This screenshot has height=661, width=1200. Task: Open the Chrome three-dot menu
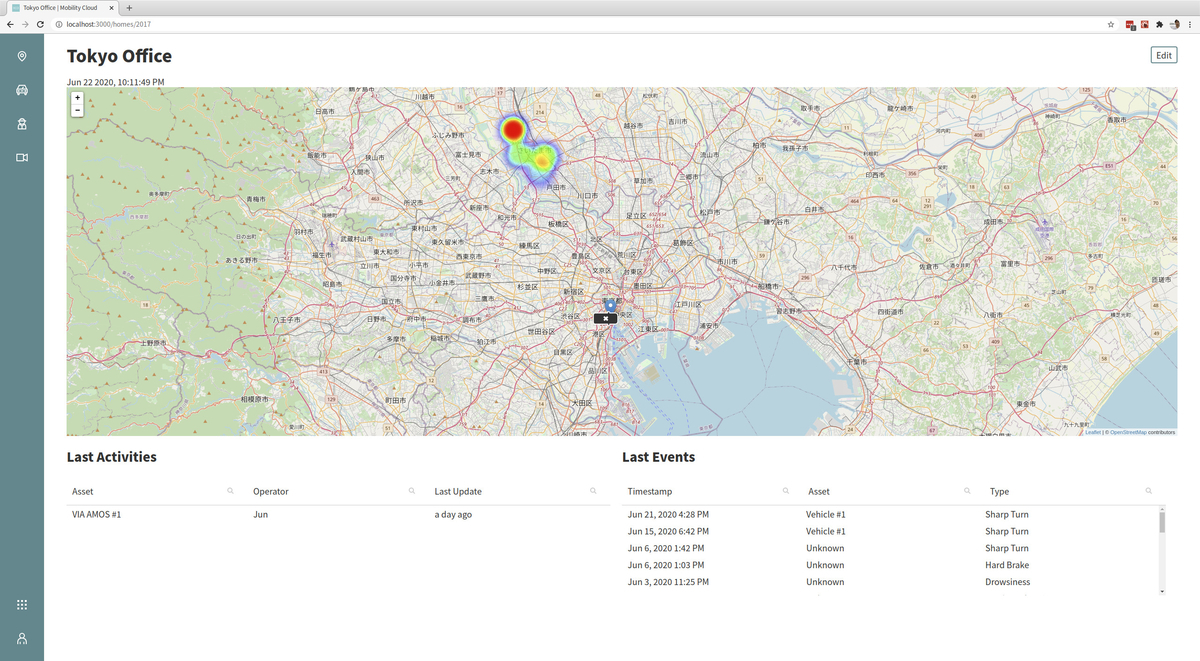coord(1189,24)
